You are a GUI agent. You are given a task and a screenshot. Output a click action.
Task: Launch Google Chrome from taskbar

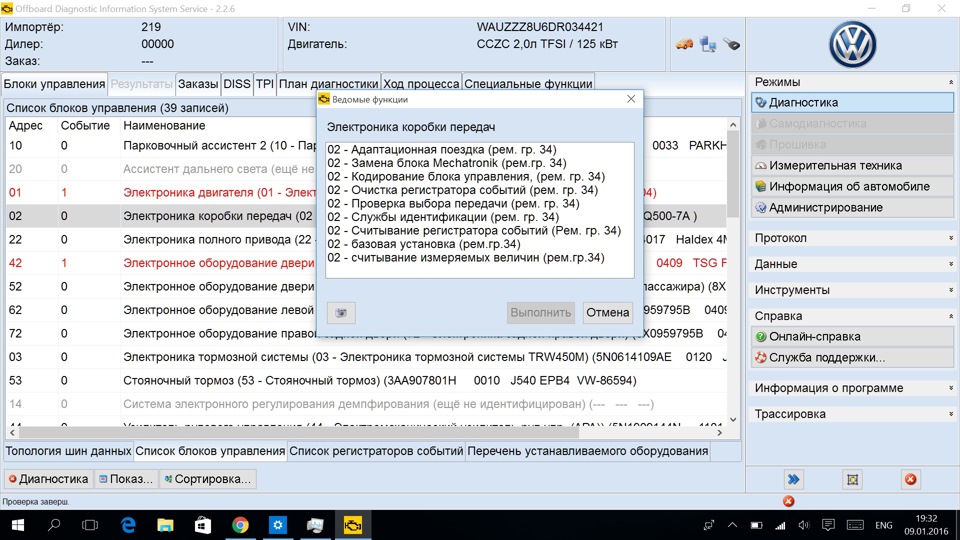(240, 525)
